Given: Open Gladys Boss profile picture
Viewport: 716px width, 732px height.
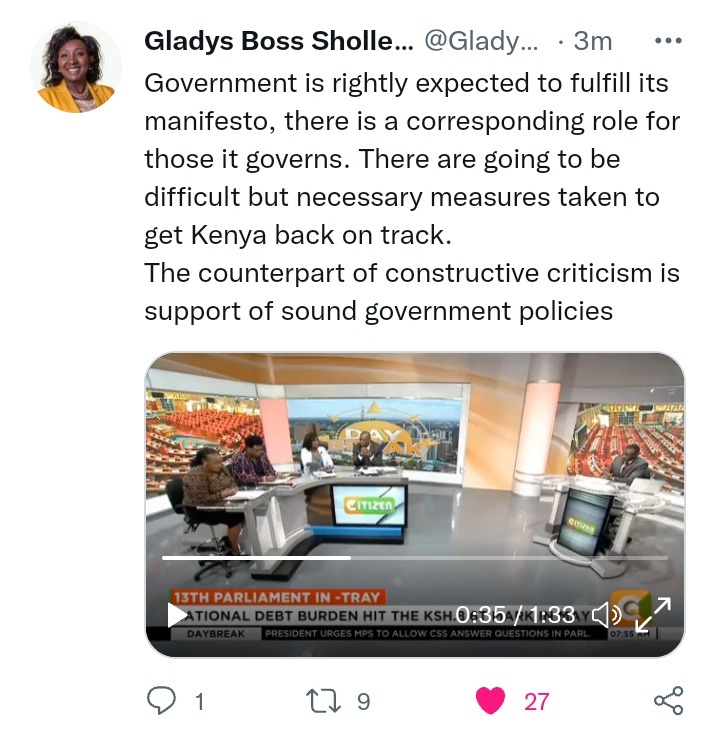Looking at the screenshot, I should [76, 67].
